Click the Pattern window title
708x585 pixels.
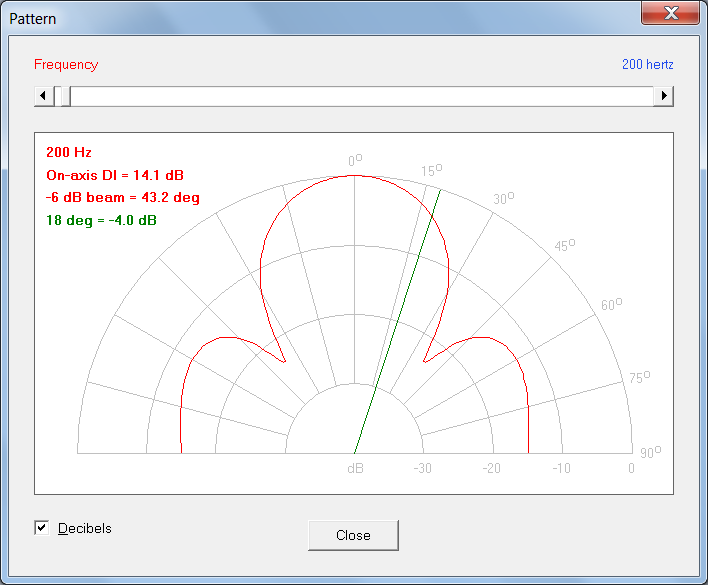coord(33,19)
